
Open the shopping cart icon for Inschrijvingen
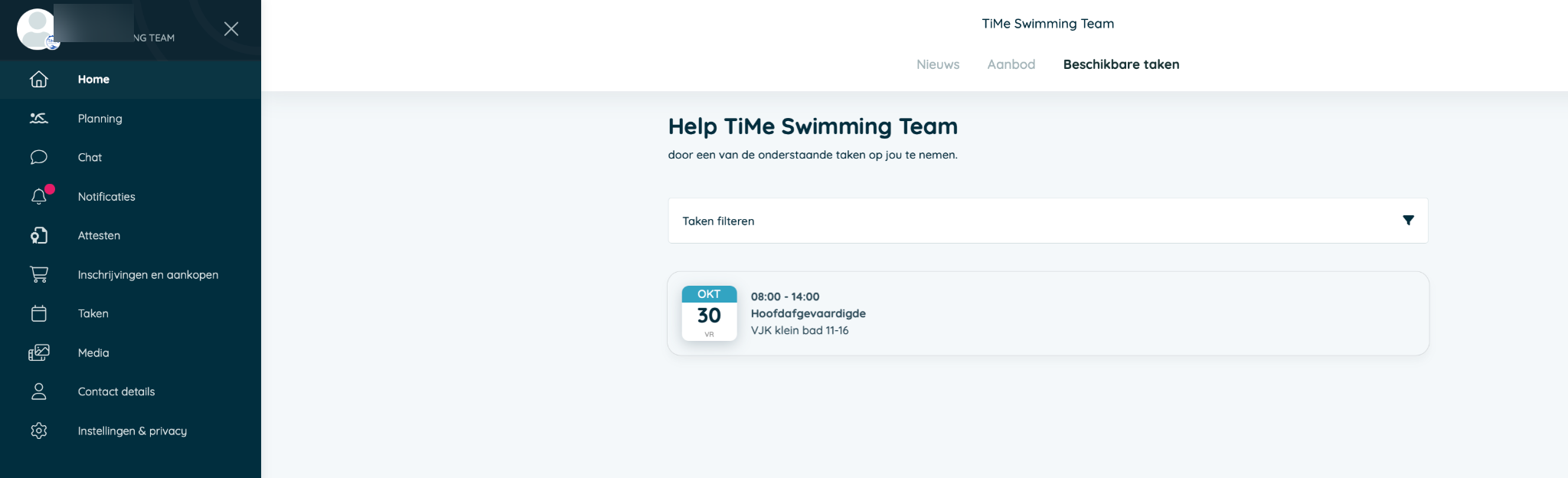click(x=39, y=274)
